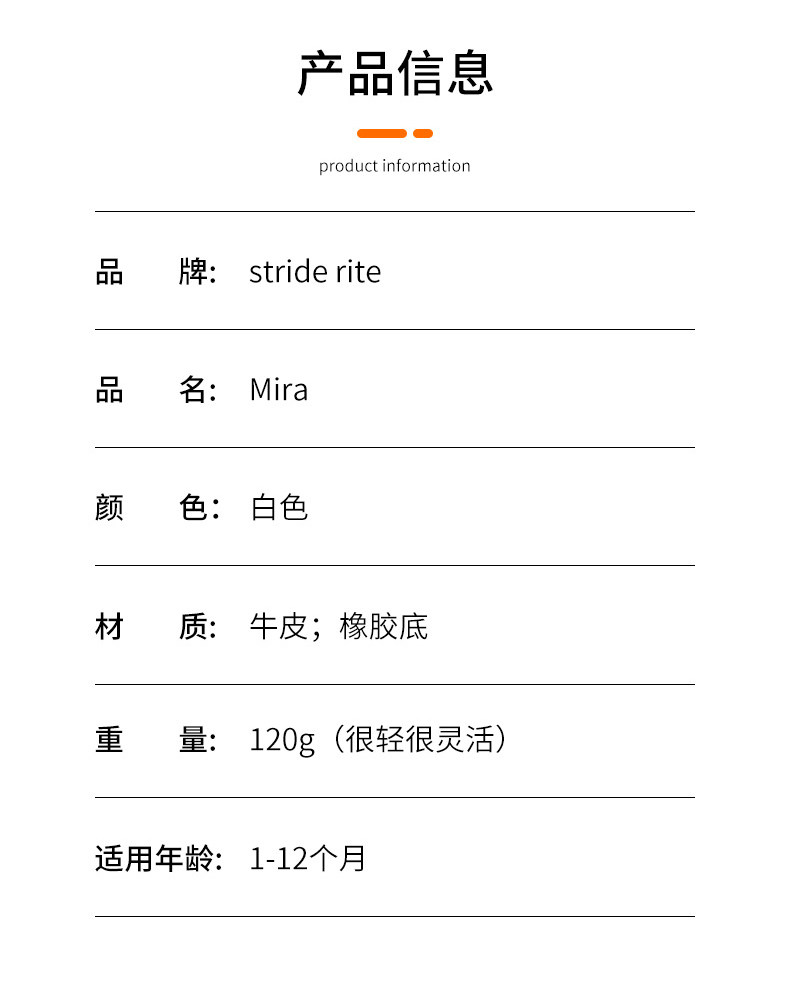Click the 品名 label

click(x=155, y=390)
